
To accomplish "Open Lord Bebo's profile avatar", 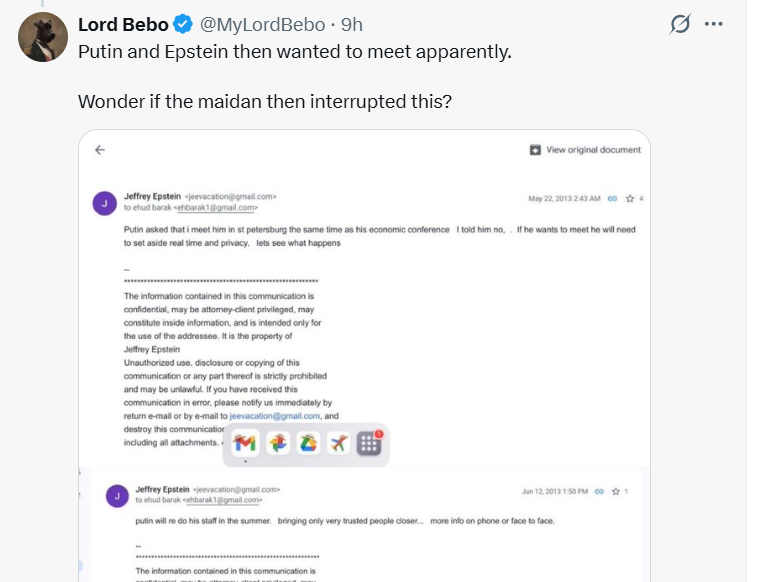I will click(x=43, y=38).
